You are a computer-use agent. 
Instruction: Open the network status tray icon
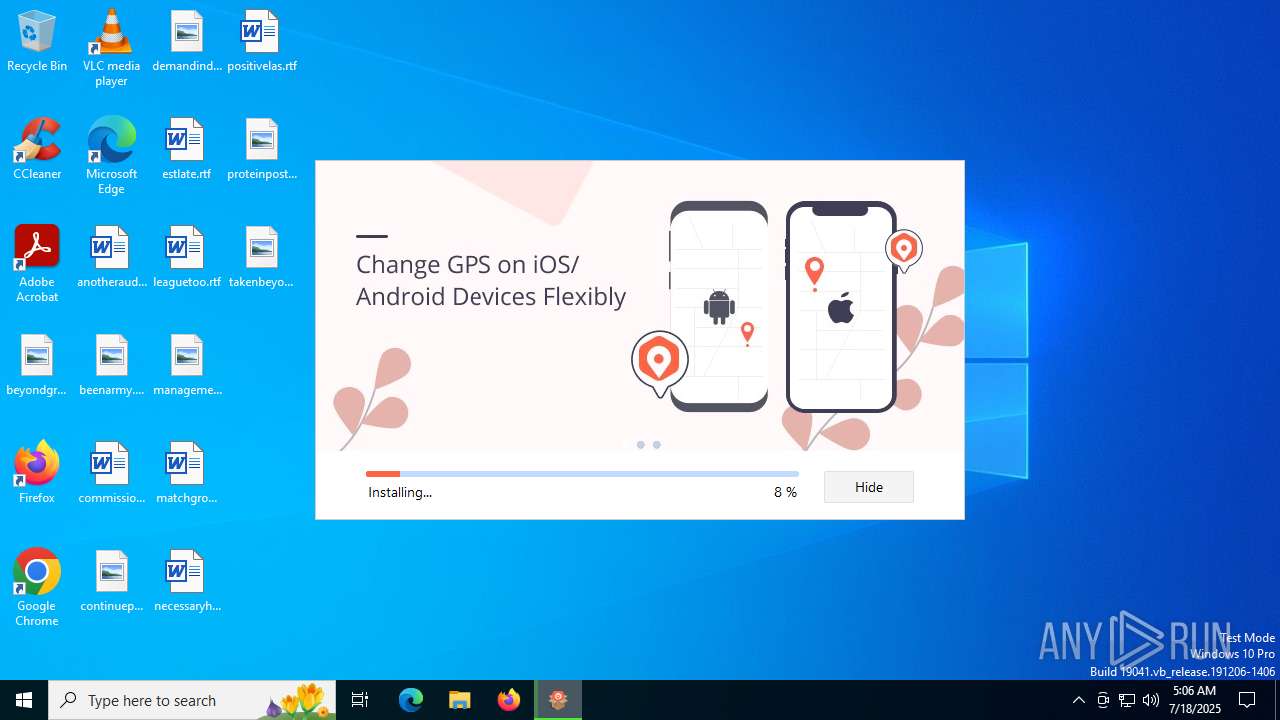click(1127, 700)
